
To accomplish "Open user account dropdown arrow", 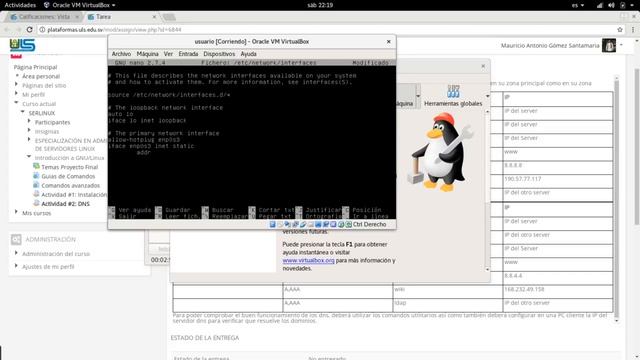I will click(621, 45).
